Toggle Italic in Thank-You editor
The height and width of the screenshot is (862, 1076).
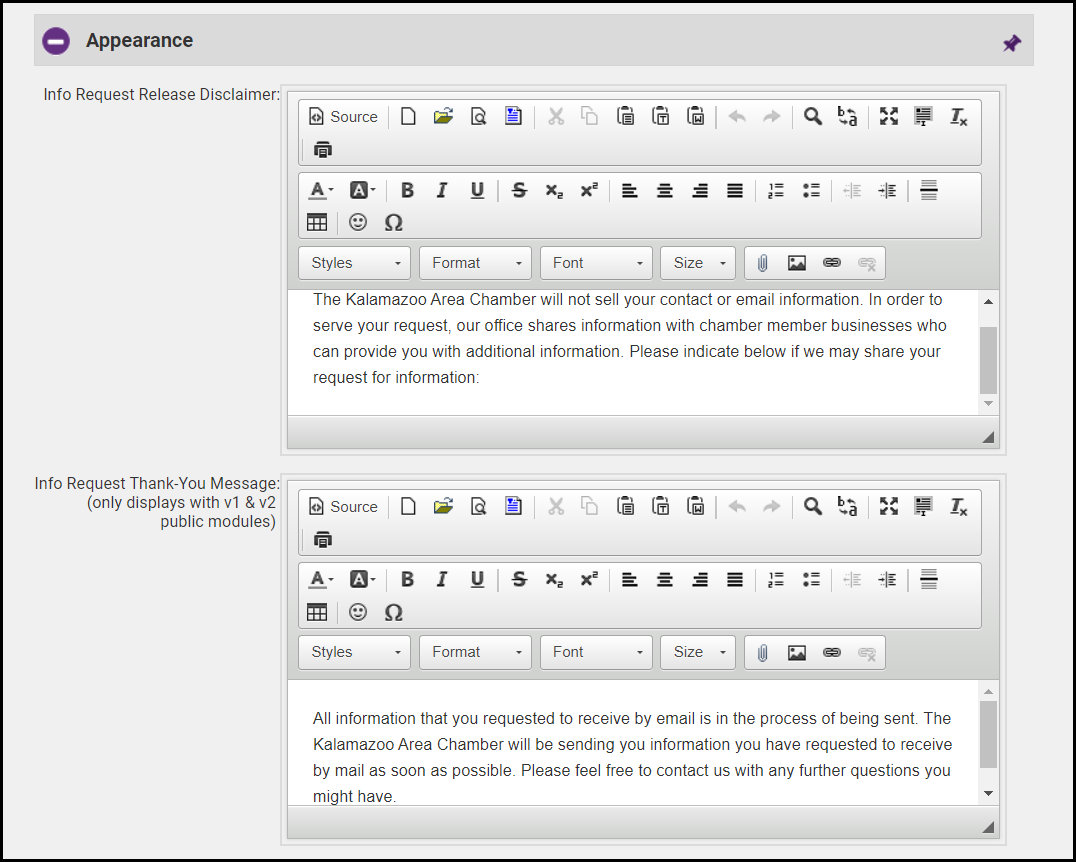click(442, 580)
